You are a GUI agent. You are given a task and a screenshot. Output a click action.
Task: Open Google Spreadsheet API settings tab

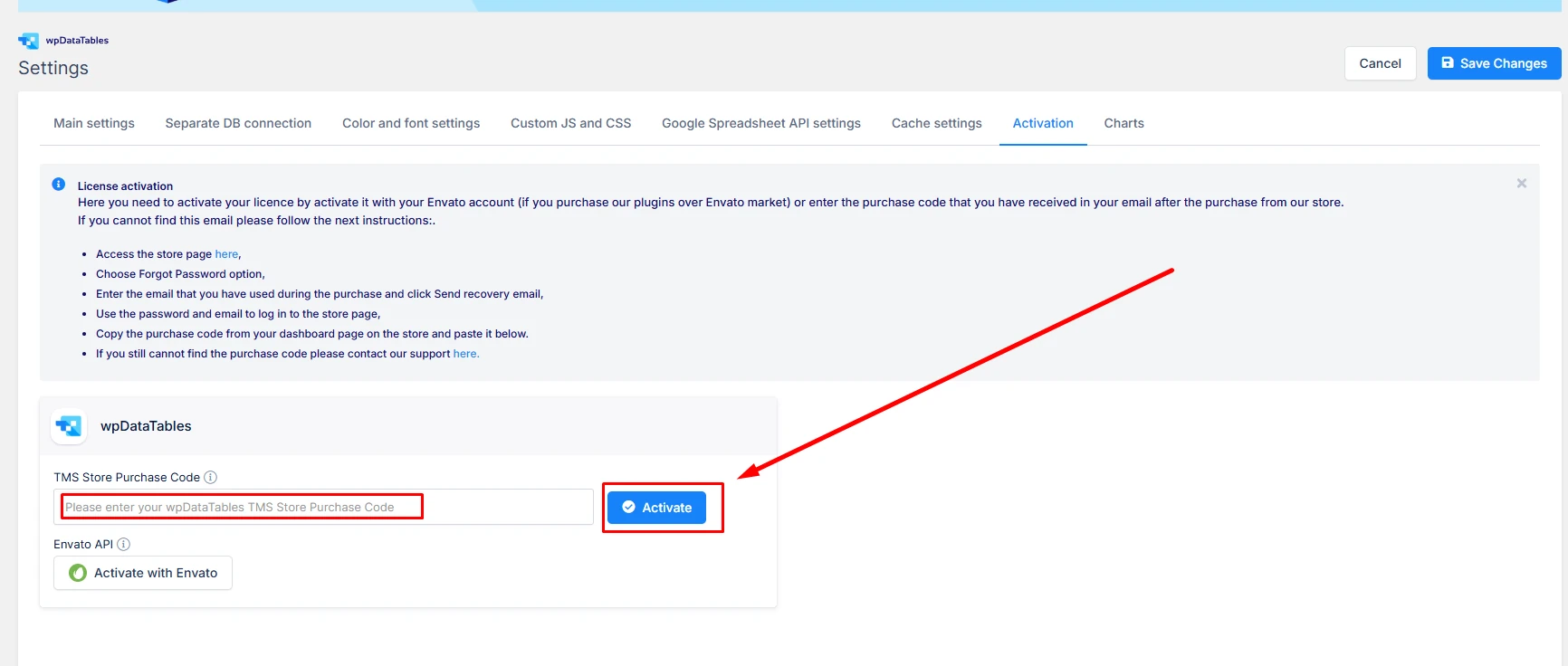click(761, 123)
